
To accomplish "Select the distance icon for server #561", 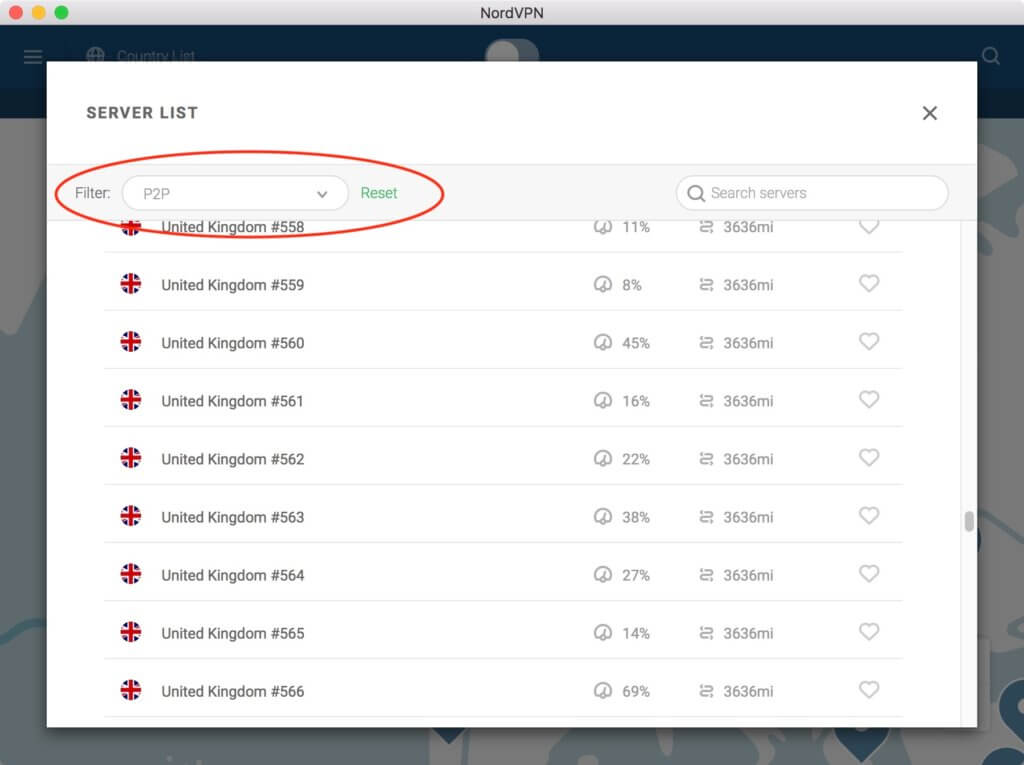I will pyautogui.click(x=706, y=401).
